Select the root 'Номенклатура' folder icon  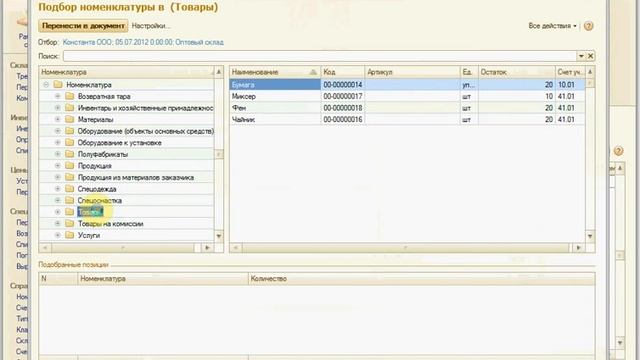pyautogui.click(x=58, y=84)
